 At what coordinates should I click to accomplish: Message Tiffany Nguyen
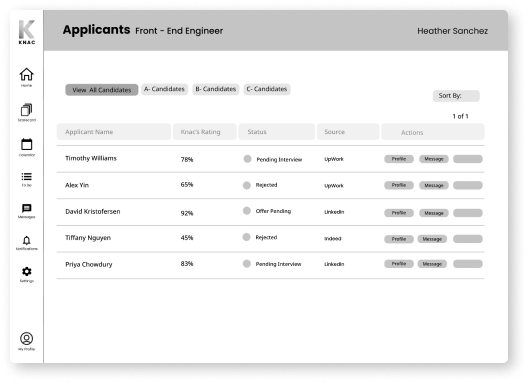coord(432,239)
